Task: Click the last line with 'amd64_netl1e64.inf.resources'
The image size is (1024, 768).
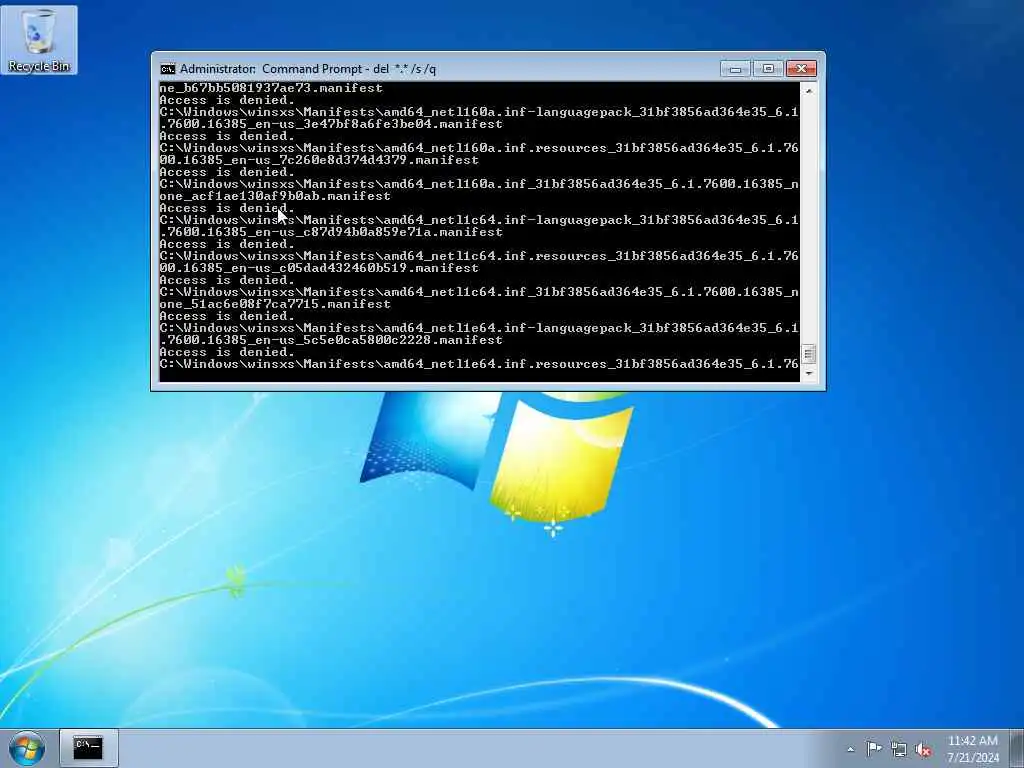Action: 479,364
